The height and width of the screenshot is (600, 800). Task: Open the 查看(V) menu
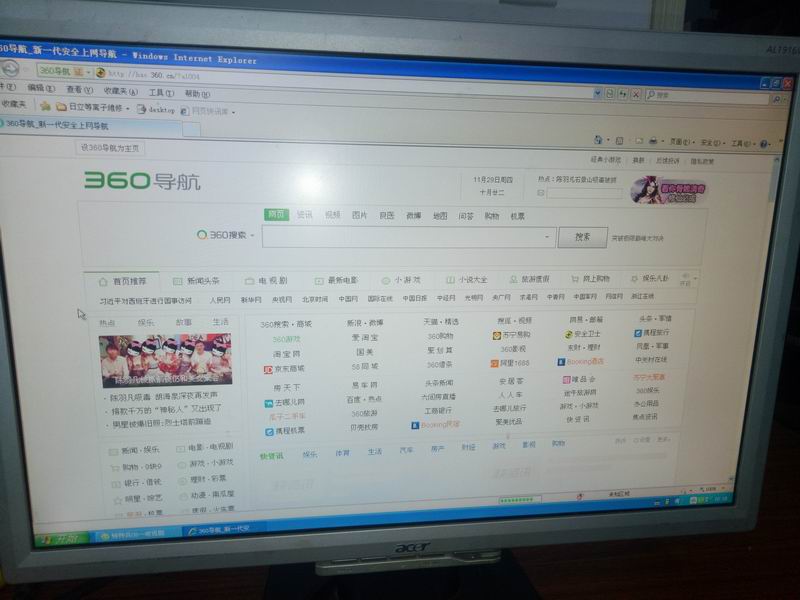80,89
